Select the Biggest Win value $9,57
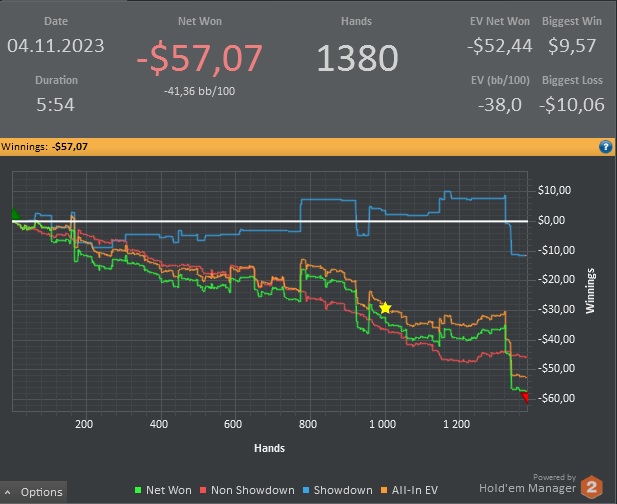617x504 pixels. tap(572, 46)
